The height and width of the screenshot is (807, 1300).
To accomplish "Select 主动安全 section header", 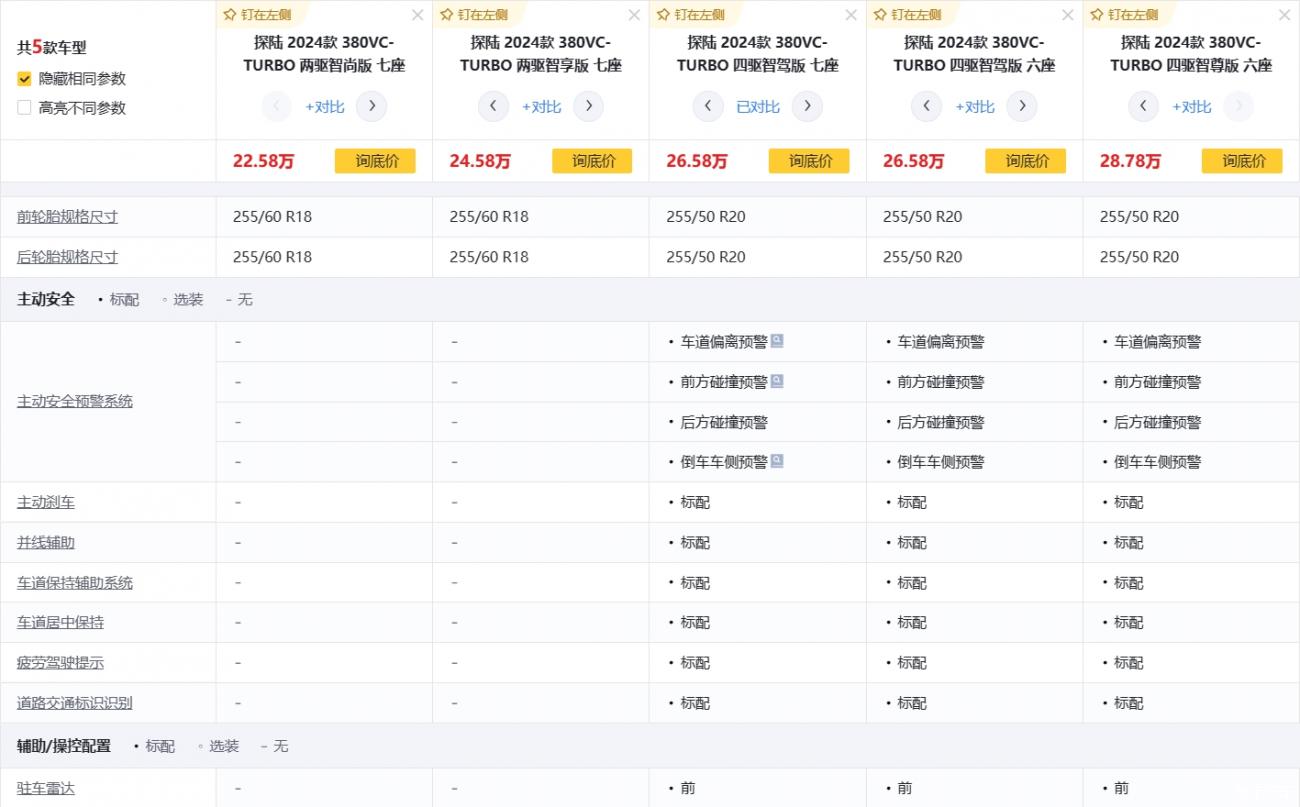I will [x=46, y=299].
